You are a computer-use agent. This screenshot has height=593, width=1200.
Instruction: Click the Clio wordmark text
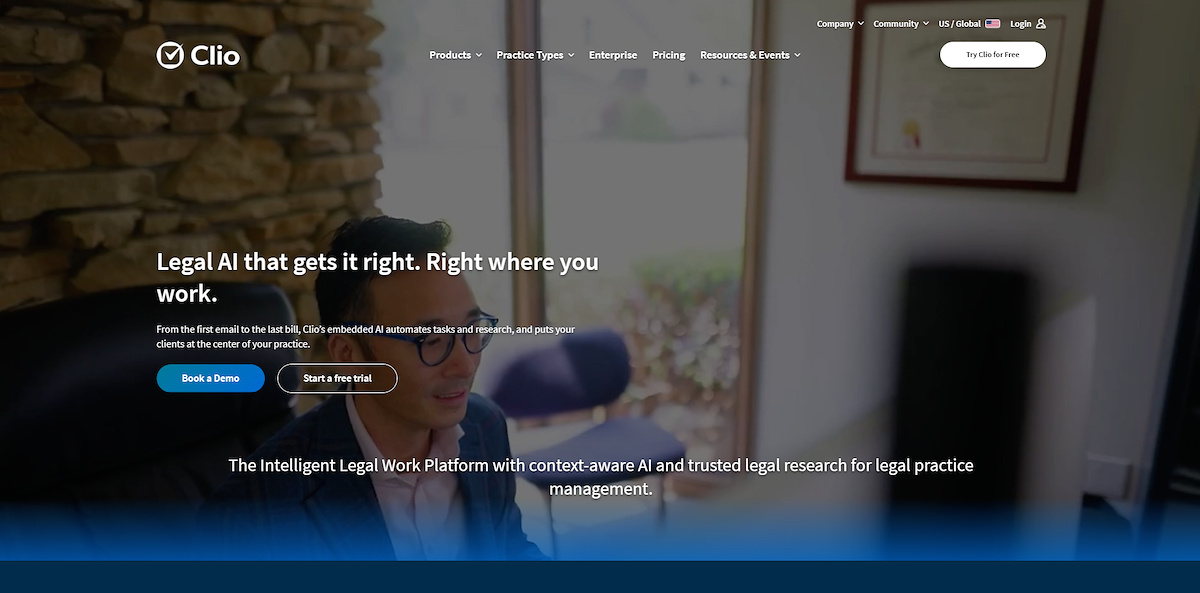pyautogui.click(x=215, y=55)
